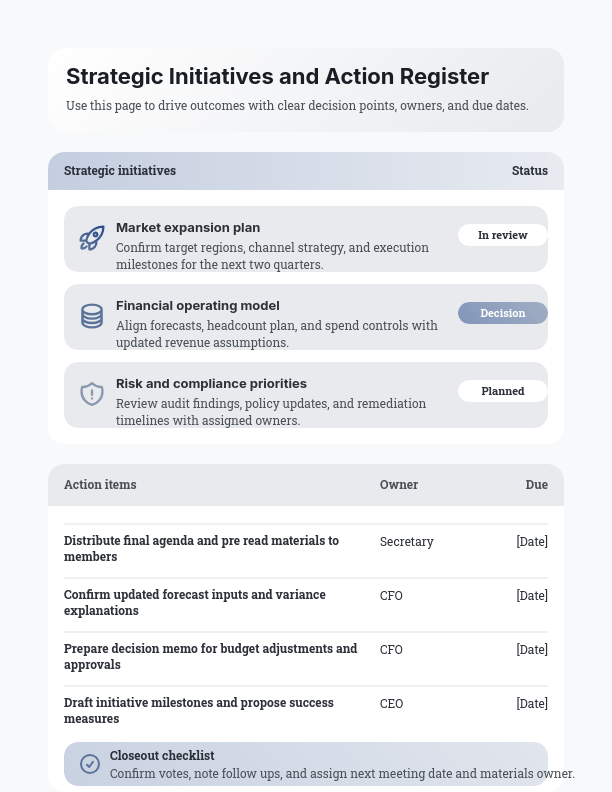Click the Decision status badge
This screenshot has width=612, height=792.
[502, 313]
